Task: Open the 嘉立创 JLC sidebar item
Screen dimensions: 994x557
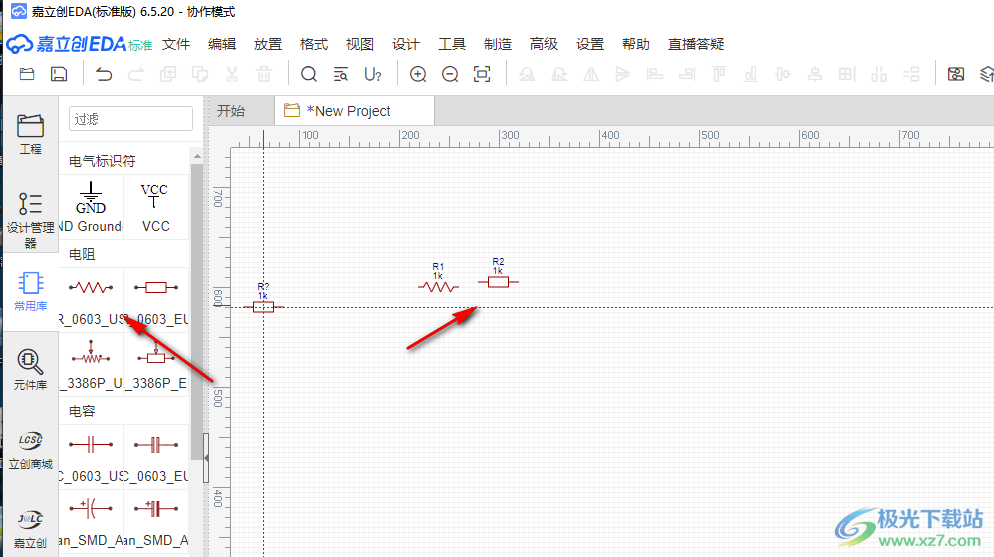Action: click(30, 529)
